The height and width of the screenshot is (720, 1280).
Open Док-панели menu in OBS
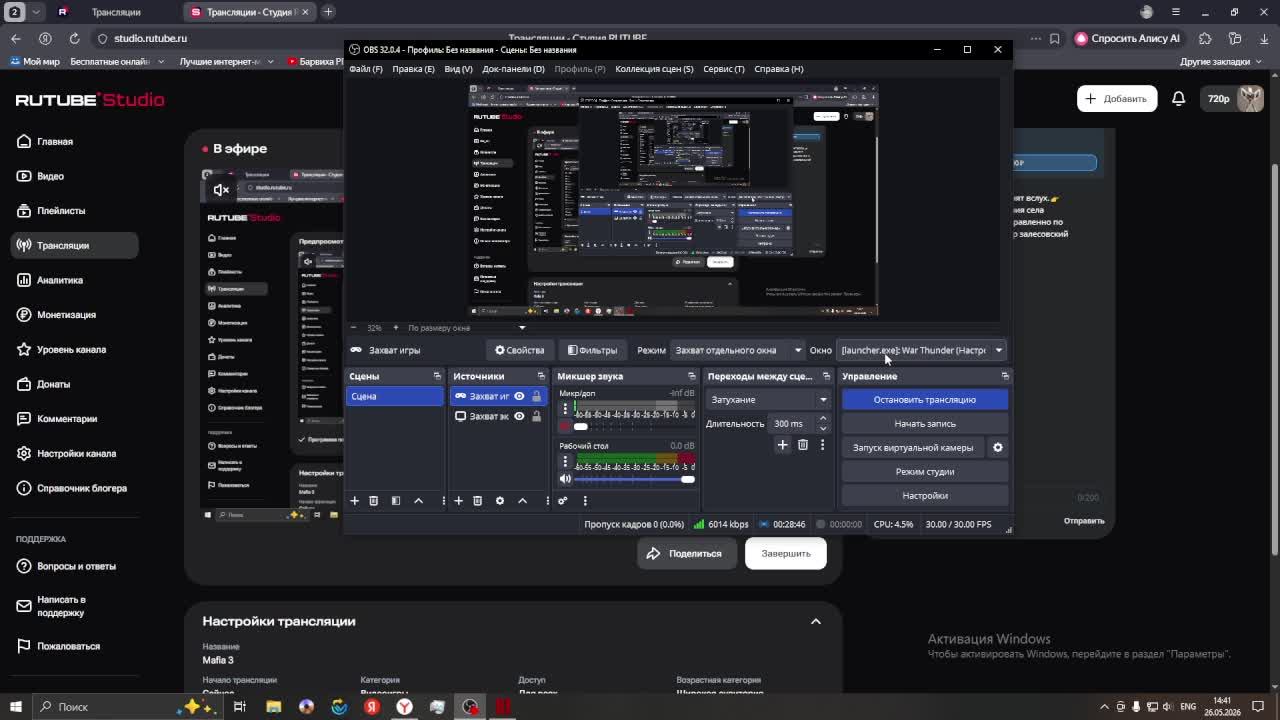coord(513,69)
